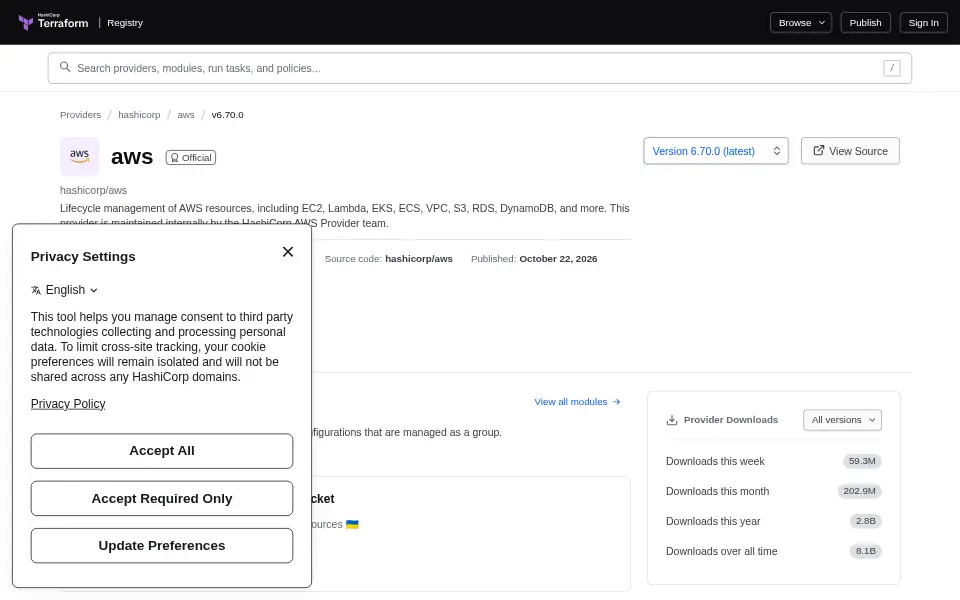Click the hashicorp breadcrumb

click(x=139, y=114)
